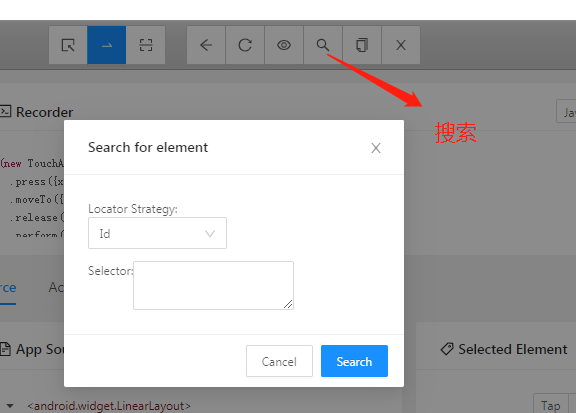Toggle the eye recording icon
The height and width of the screenshot is (413, 576).
click(284, 45)
